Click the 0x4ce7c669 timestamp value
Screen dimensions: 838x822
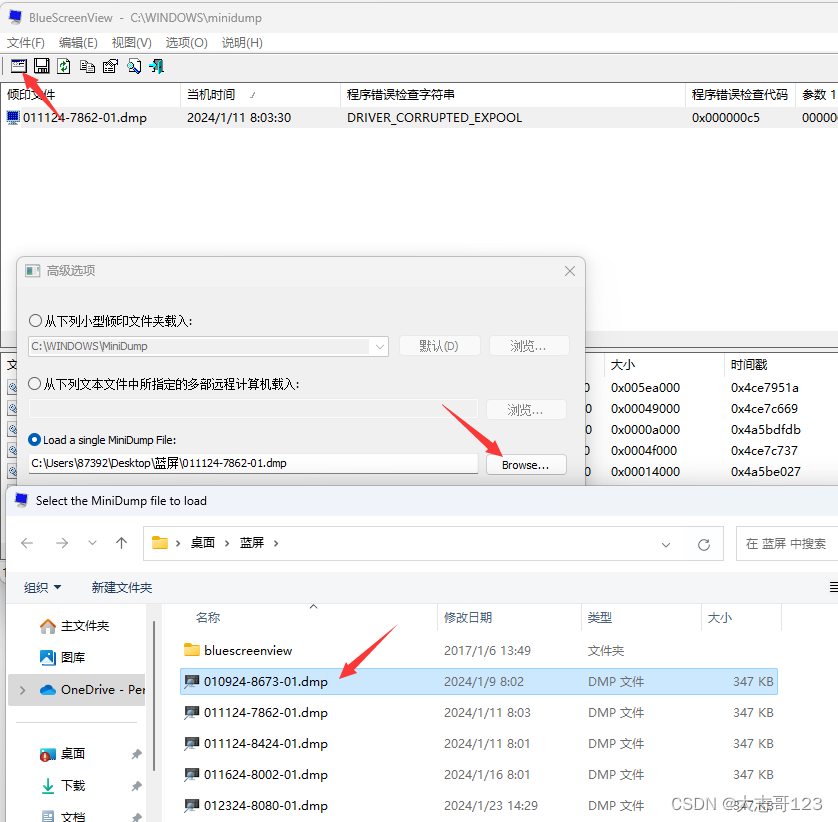coord(764,408)
